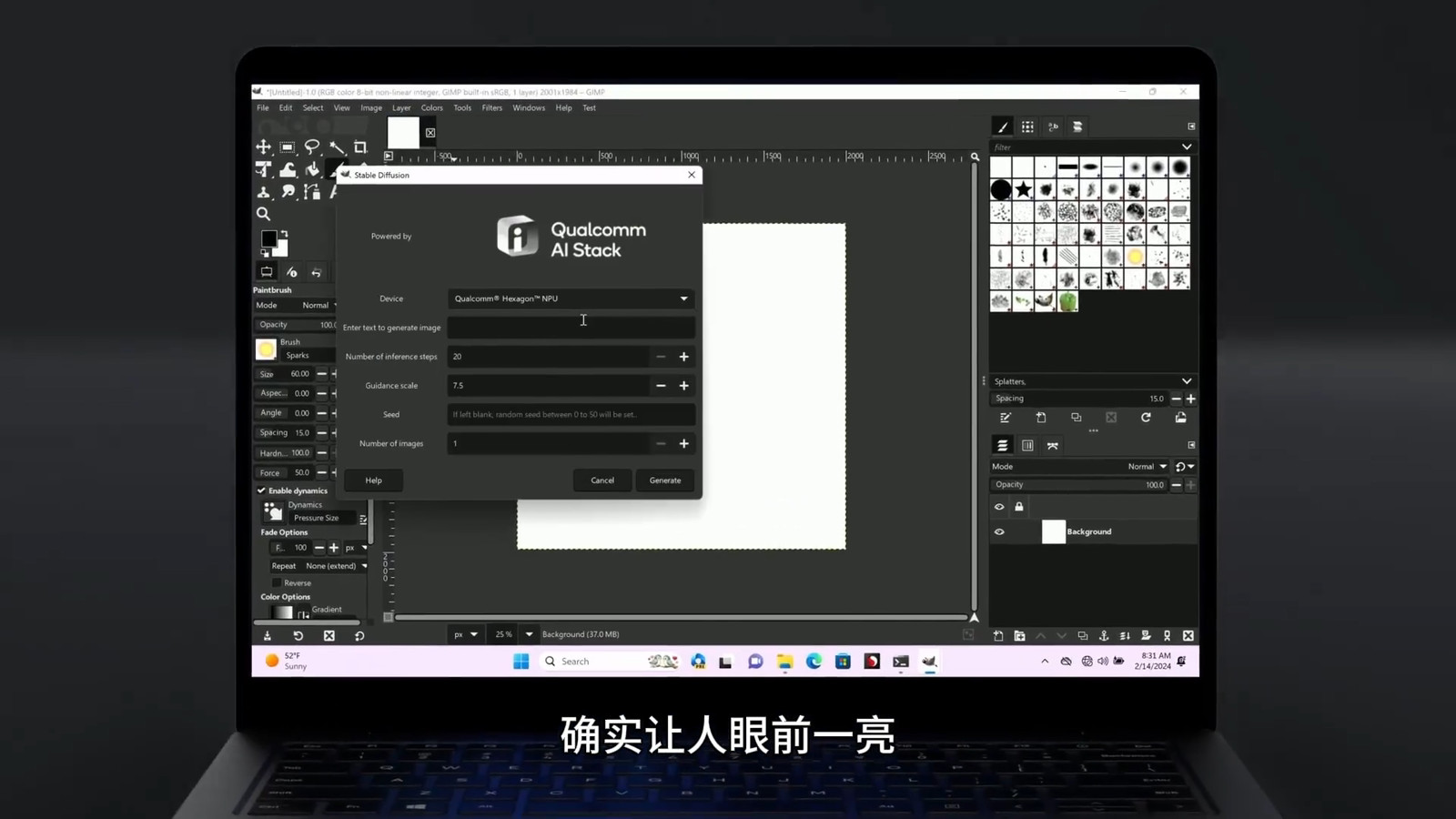This screenshot has height=819, width=1456.
Task: Select the Move tool in toolbox
Action: 263,147
